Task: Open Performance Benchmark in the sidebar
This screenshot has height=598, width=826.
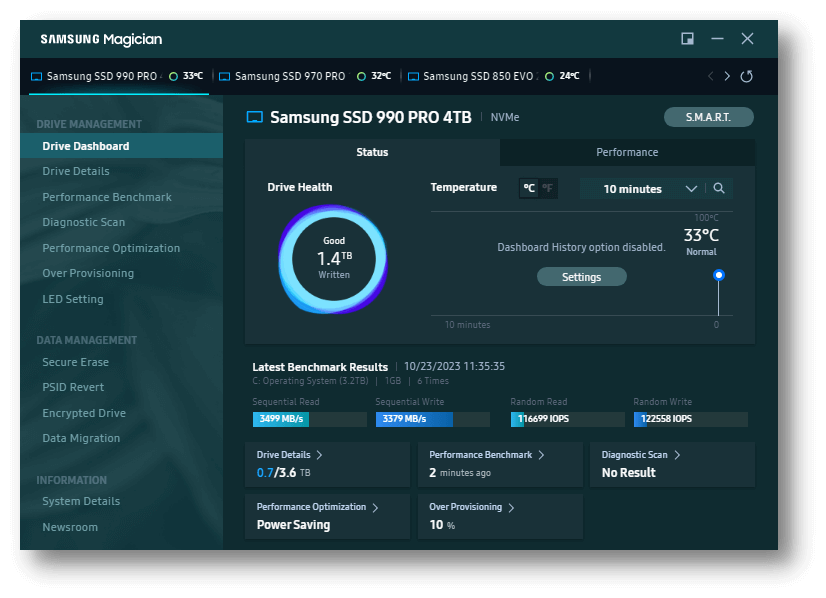Action: [x=107, y=197]
